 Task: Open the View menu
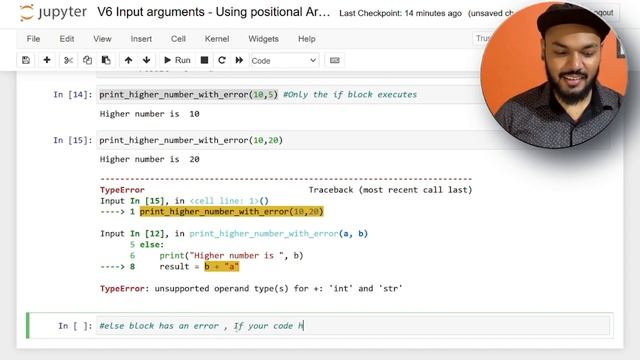[102, 39]
